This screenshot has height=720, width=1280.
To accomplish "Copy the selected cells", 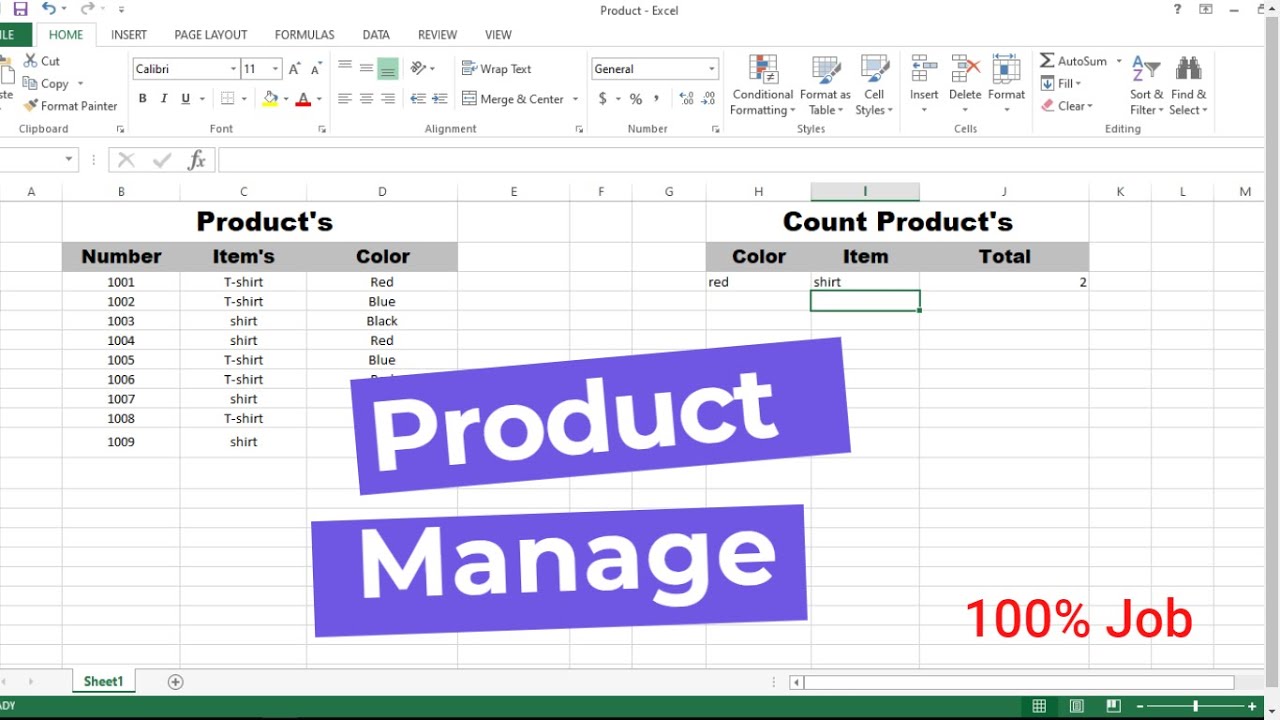I will [x=46, y=84].
